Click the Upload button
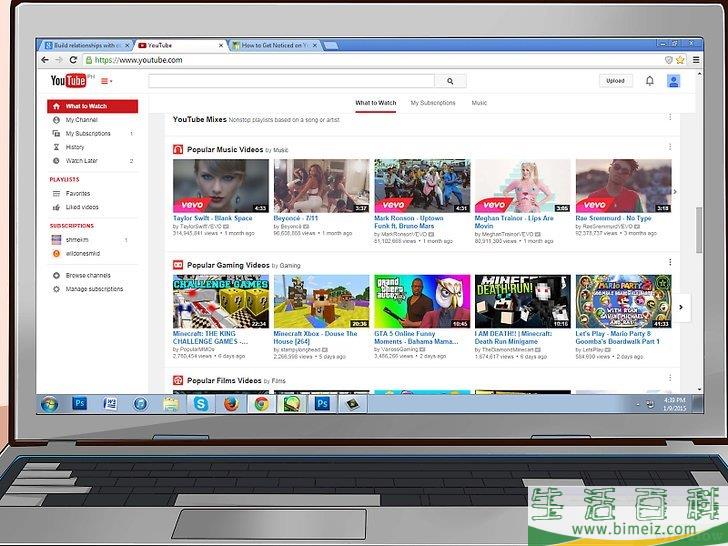 coord(615,81)
